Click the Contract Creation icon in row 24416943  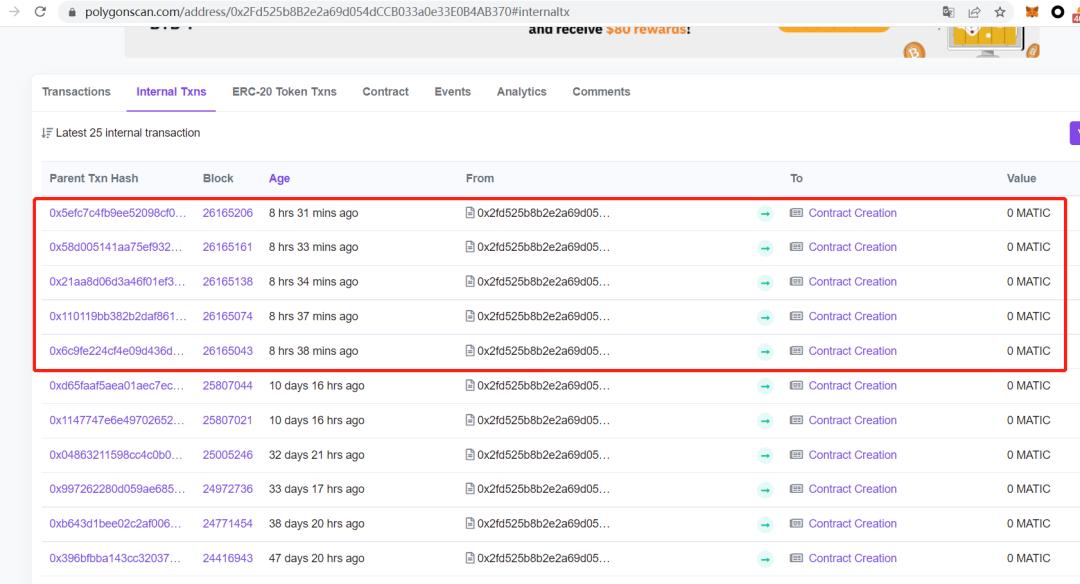(796, 558)
